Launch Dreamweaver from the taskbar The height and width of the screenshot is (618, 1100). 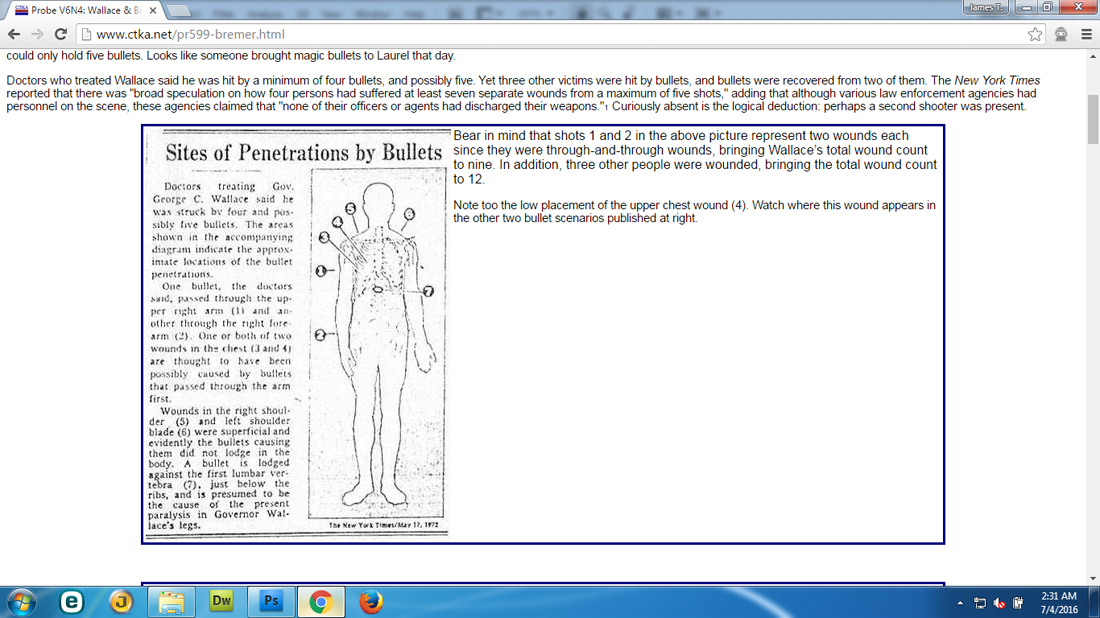pos(221,602)
